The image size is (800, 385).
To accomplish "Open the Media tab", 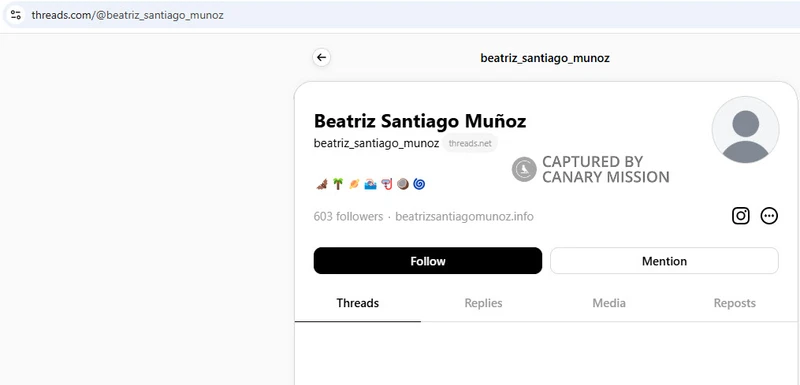I will click(x=609, y=303).
